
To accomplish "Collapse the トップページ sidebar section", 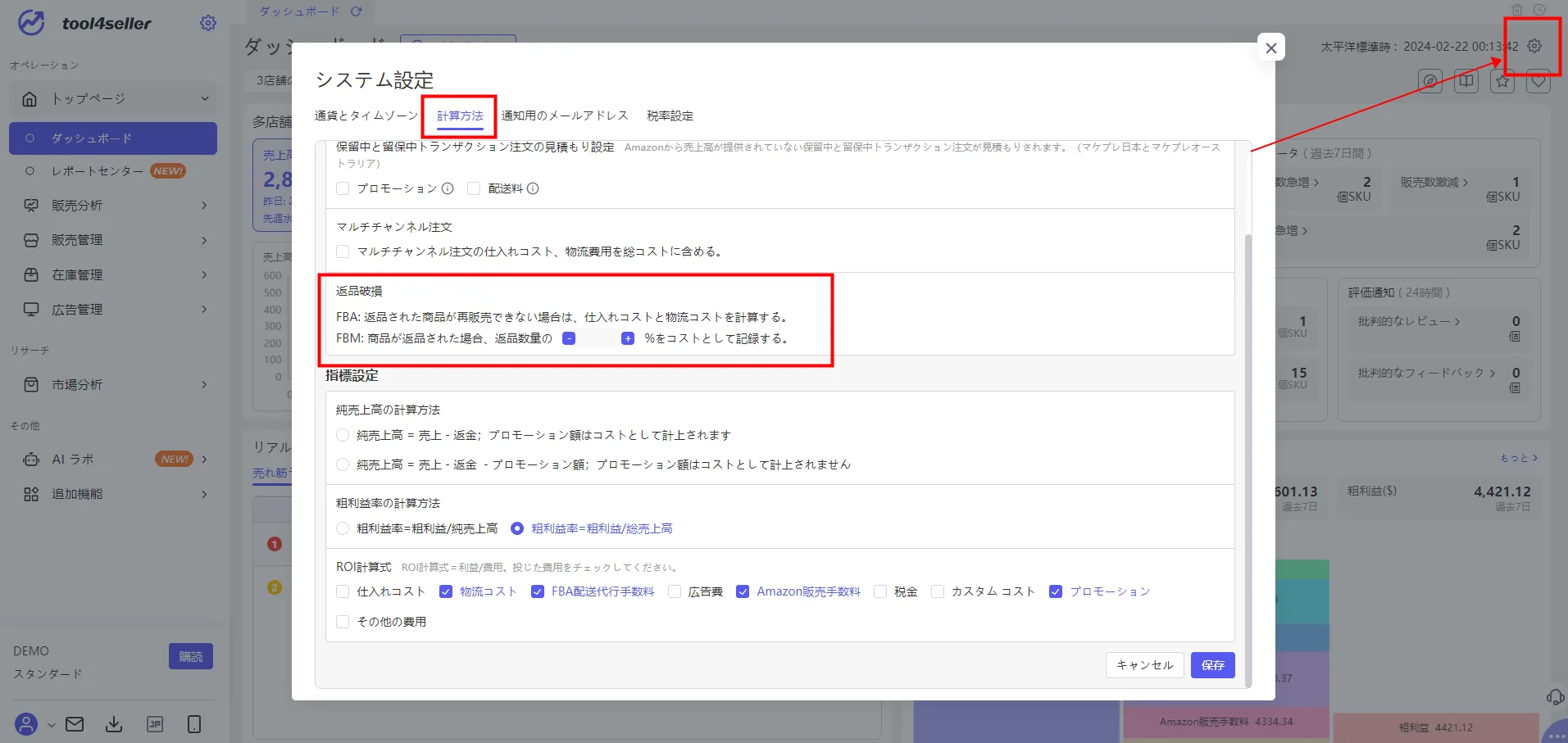I will tap(204, 99).
